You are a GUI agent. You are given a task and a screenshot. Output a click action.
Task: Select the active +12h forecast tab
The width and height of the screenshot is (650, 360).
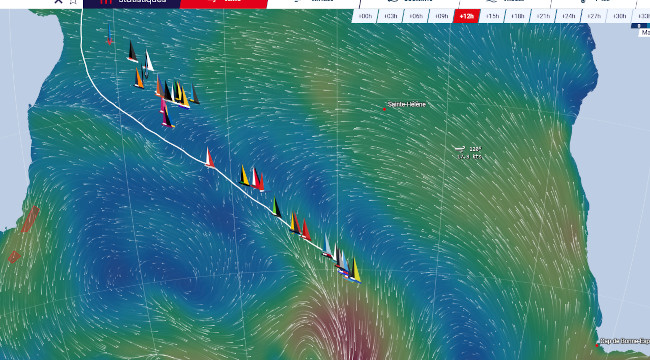point(467,16)
